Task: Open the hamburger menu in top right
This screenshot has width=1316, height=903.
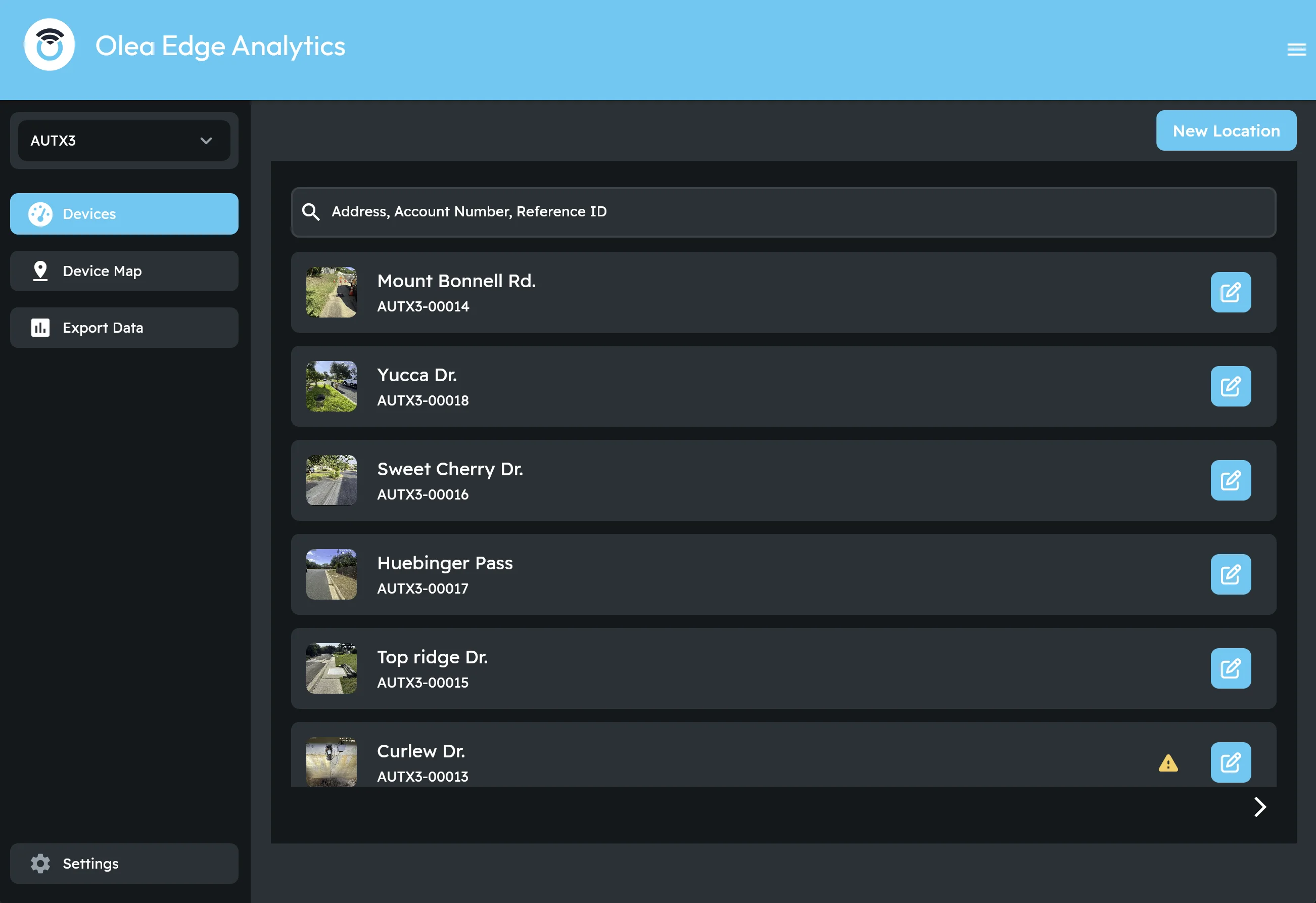Action: tap(1296, 49)
